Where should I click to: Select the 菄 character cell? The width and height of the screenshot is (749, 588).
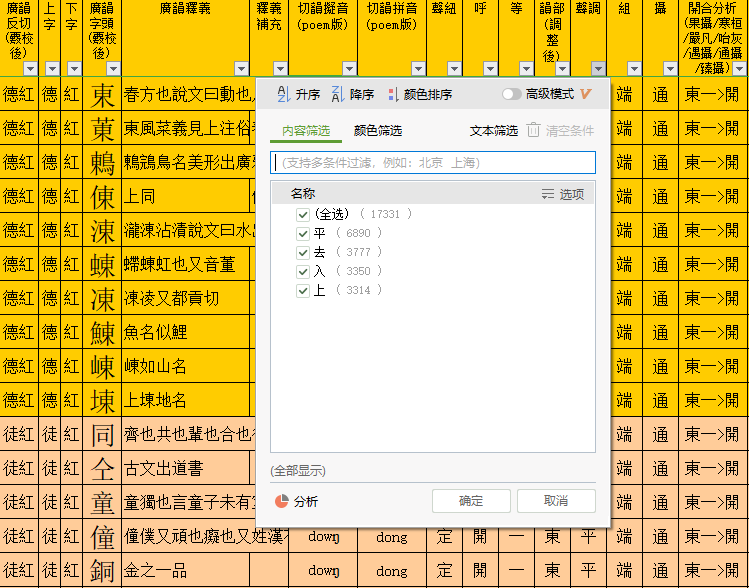click(102, 128)
